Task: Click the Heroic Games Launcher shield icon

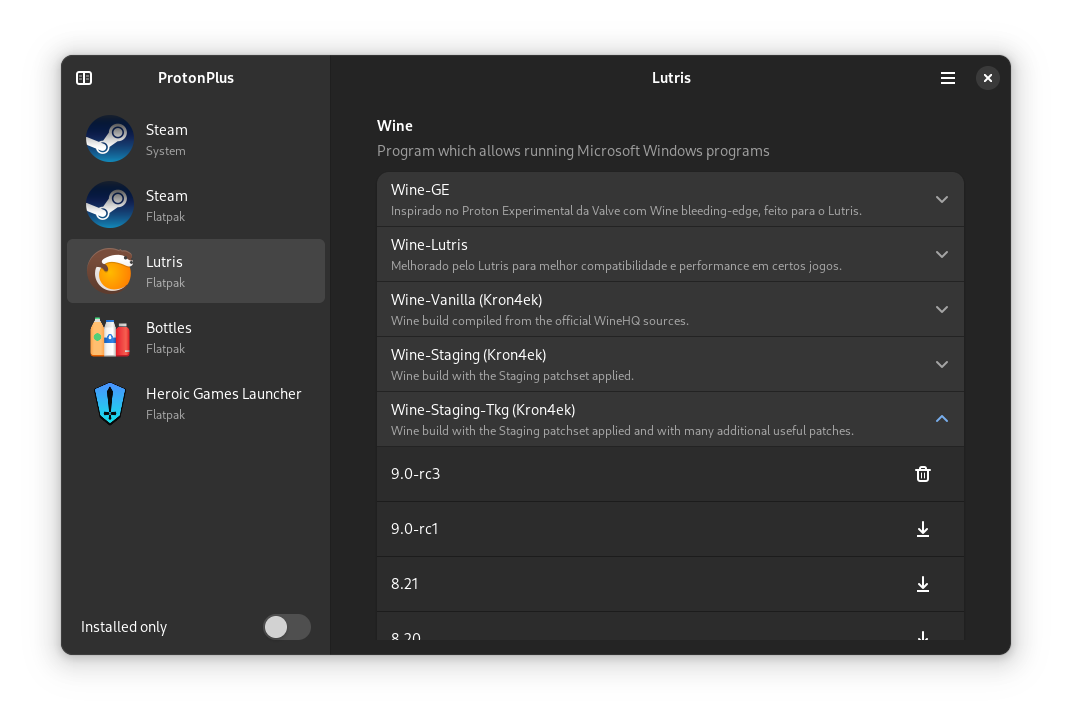Action: point(109,403)
